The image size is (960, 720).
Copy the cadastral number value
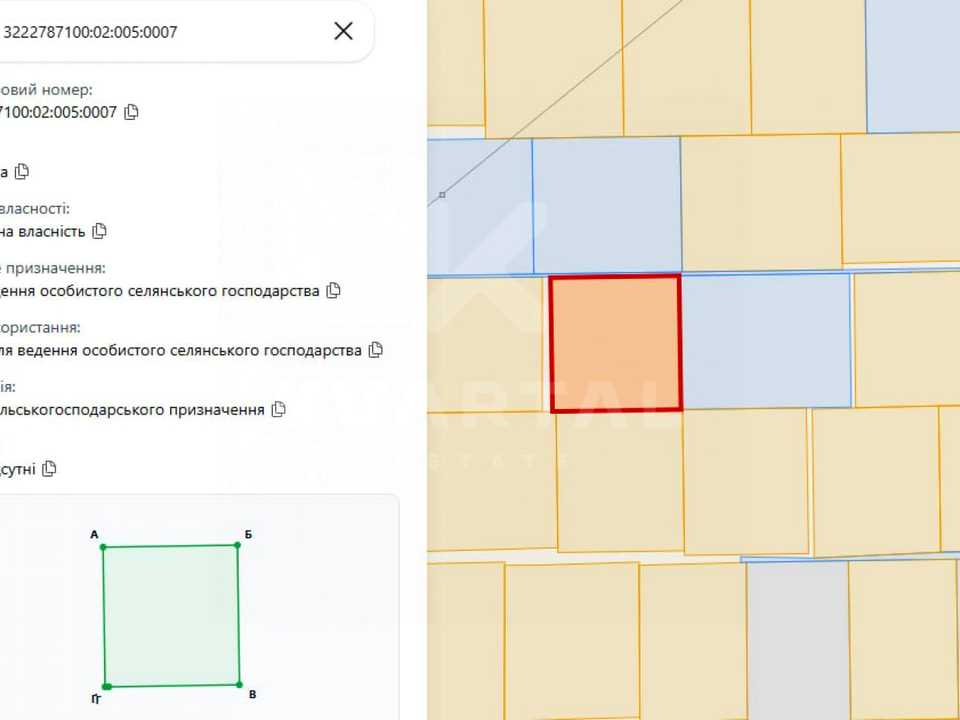(x=131, y=112)
